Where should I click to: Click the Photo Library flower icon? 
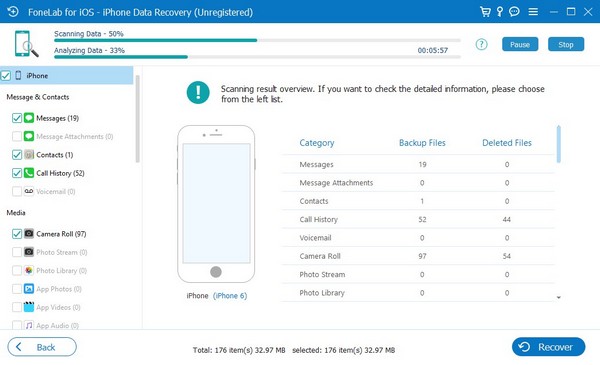(x=29, y=270)
